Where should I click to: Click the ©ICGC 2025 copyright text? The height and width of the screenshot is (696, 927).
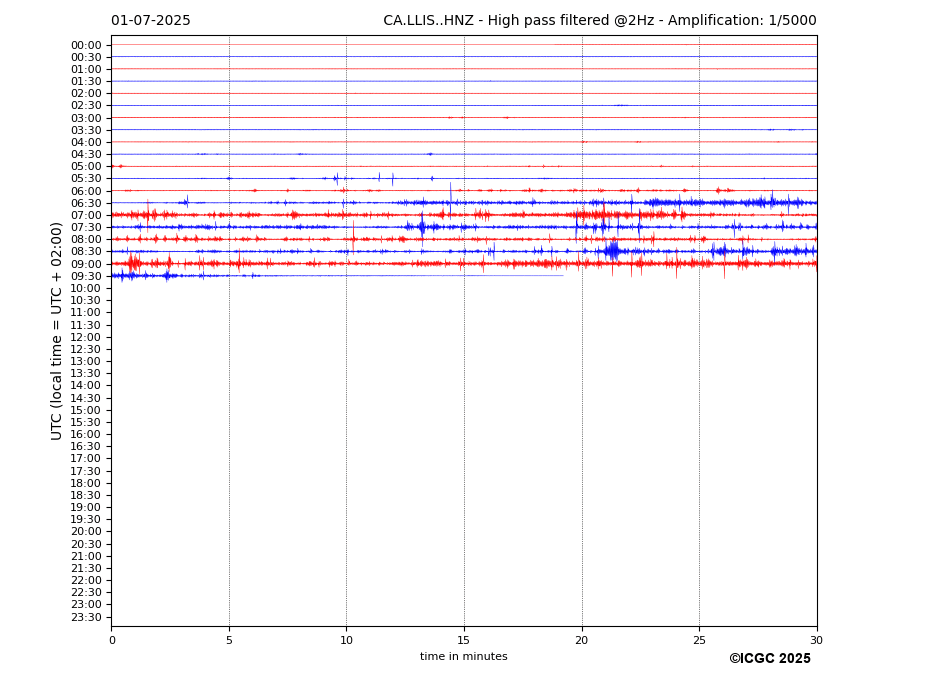pos(770,659)
